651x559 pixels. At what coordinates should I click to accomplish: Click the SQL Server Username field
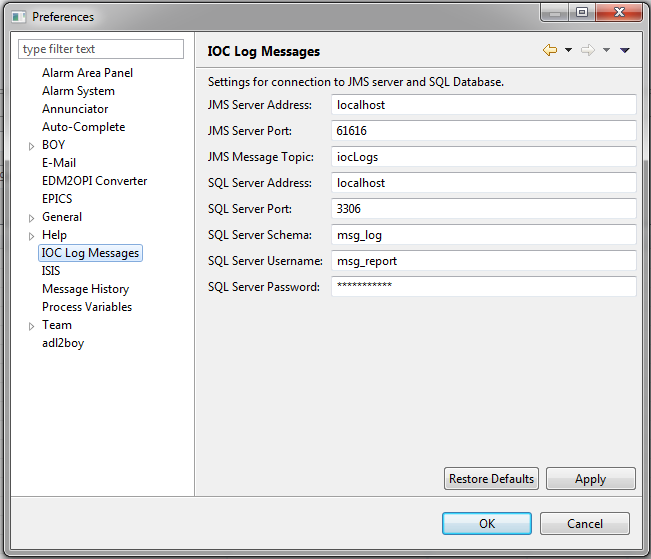484,260
